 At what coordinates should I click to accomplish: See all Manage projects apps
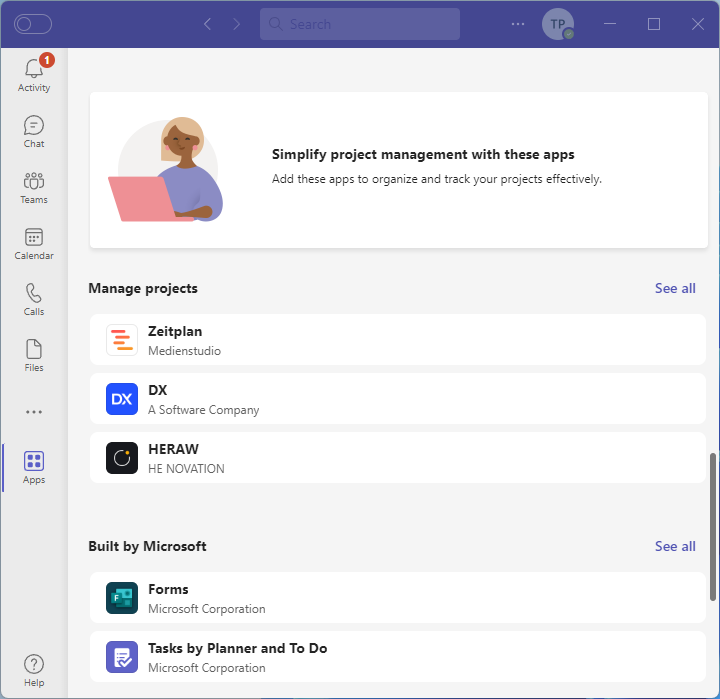675,288
